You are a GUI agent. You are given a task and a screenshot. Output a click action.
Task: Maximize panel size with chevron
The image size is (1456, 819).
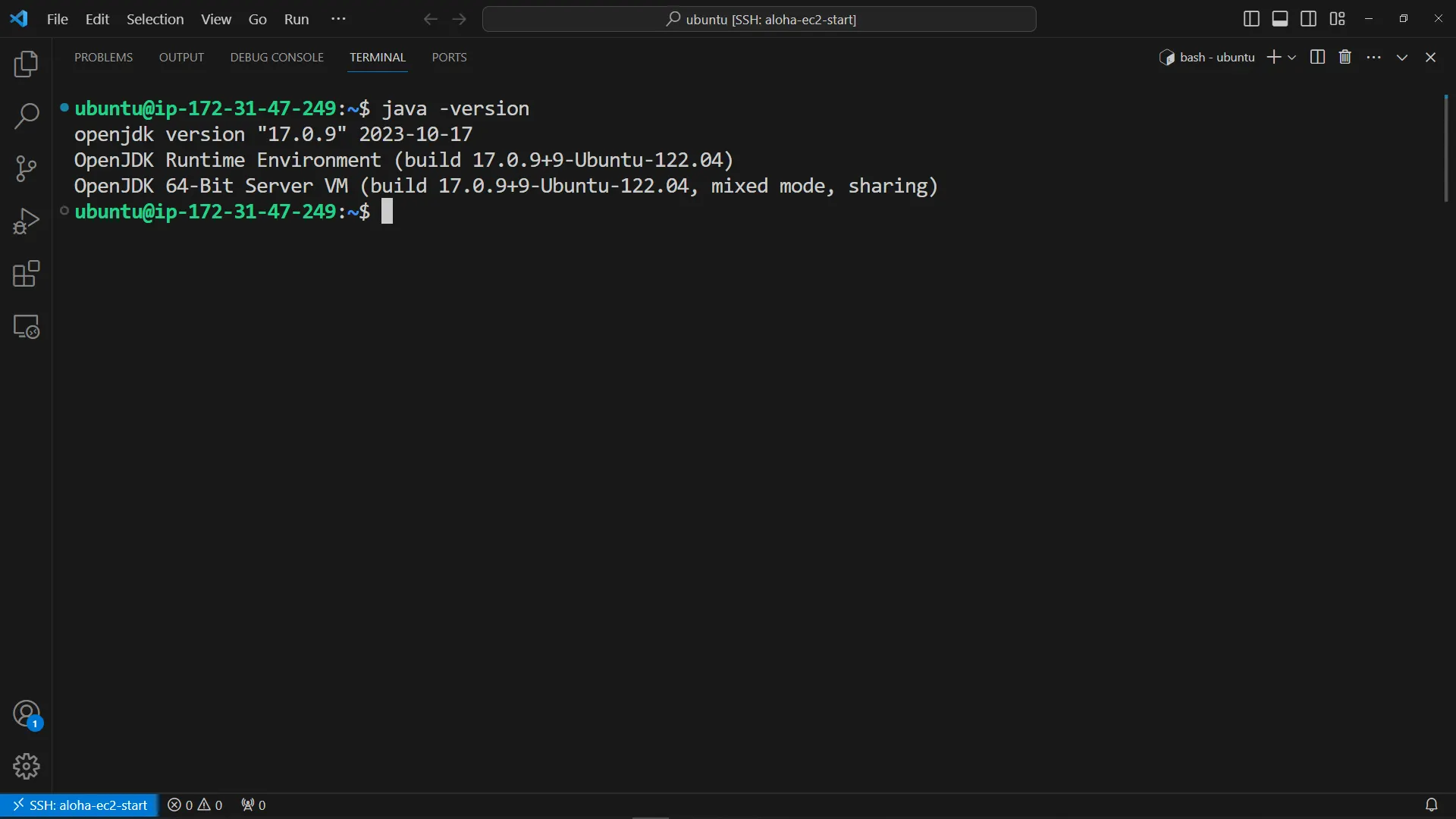[1402, 58]
